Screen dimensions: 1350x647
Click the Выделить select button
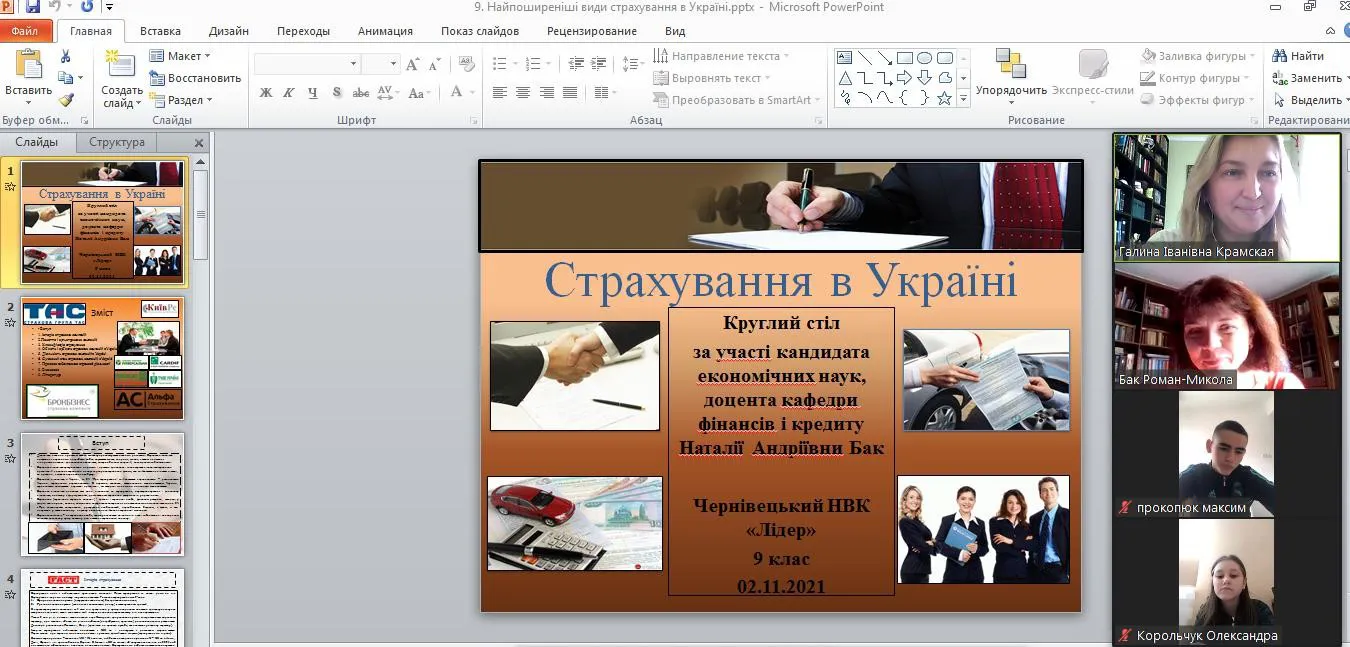click(1309, 100)
